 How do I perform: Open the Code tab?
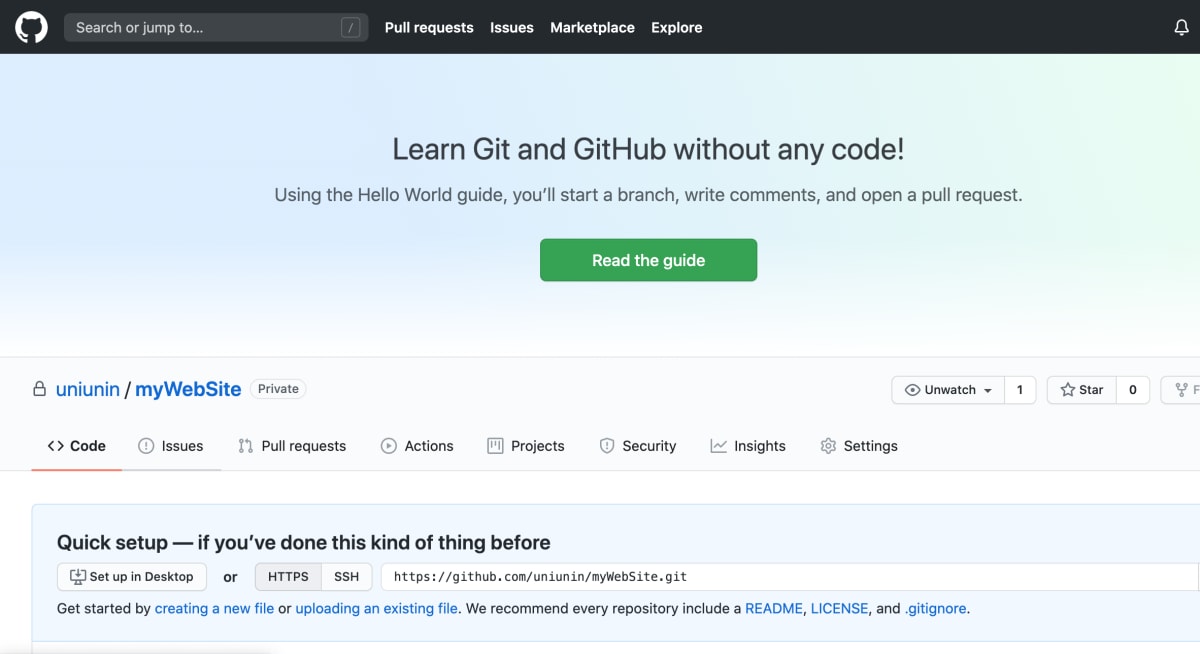(x=77, y=446)
